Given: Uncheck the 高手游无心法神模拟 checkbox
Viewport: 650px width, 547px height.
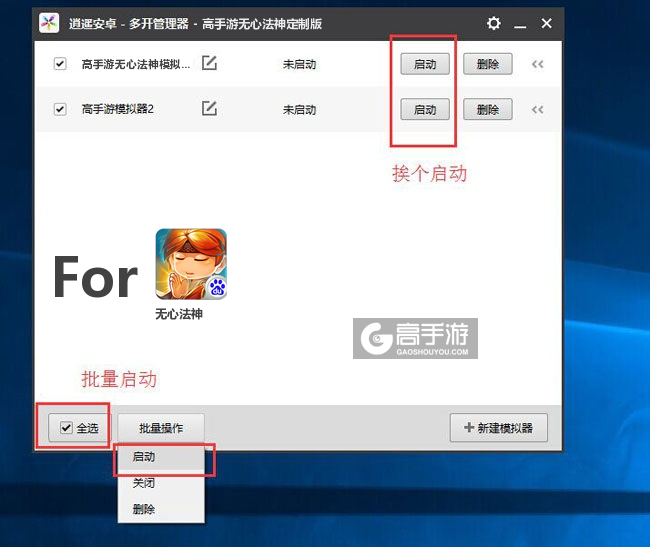Looking at the screenshot, I should click(x=60, y=64).
